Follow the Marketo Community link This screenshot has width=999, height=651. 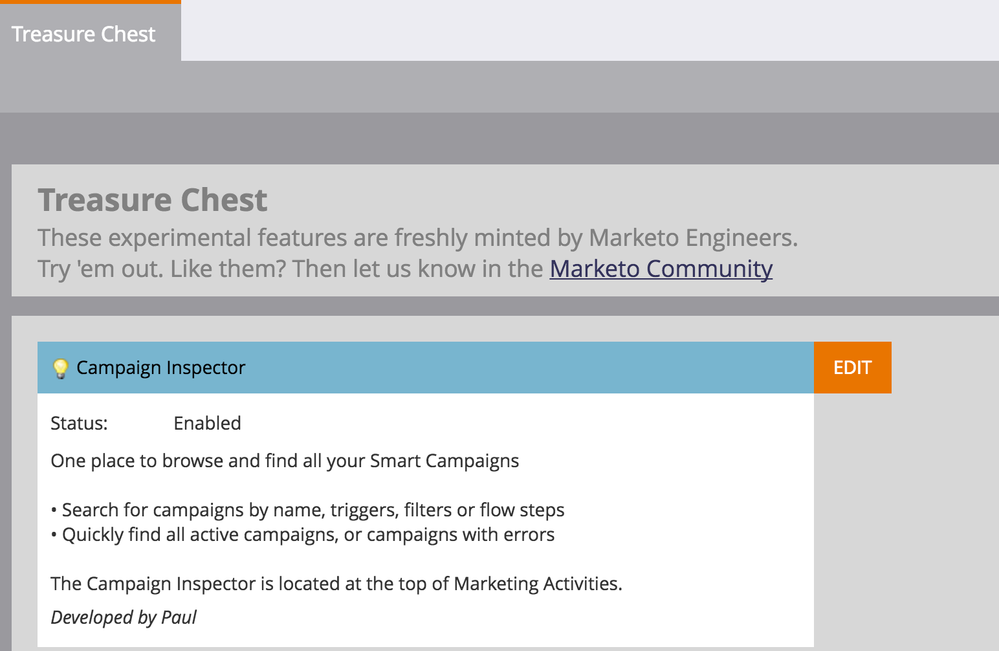[661, 269]
